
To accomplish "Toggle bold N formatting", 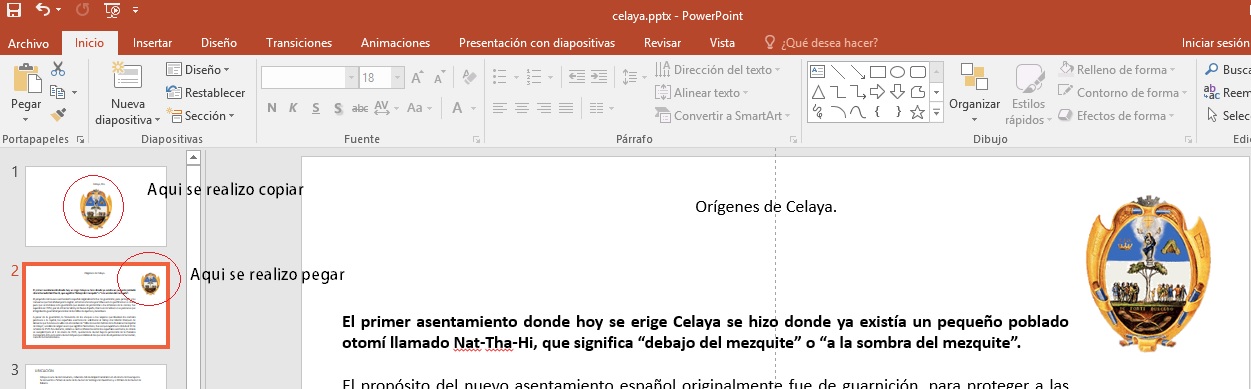I will (x=272, y=108).
